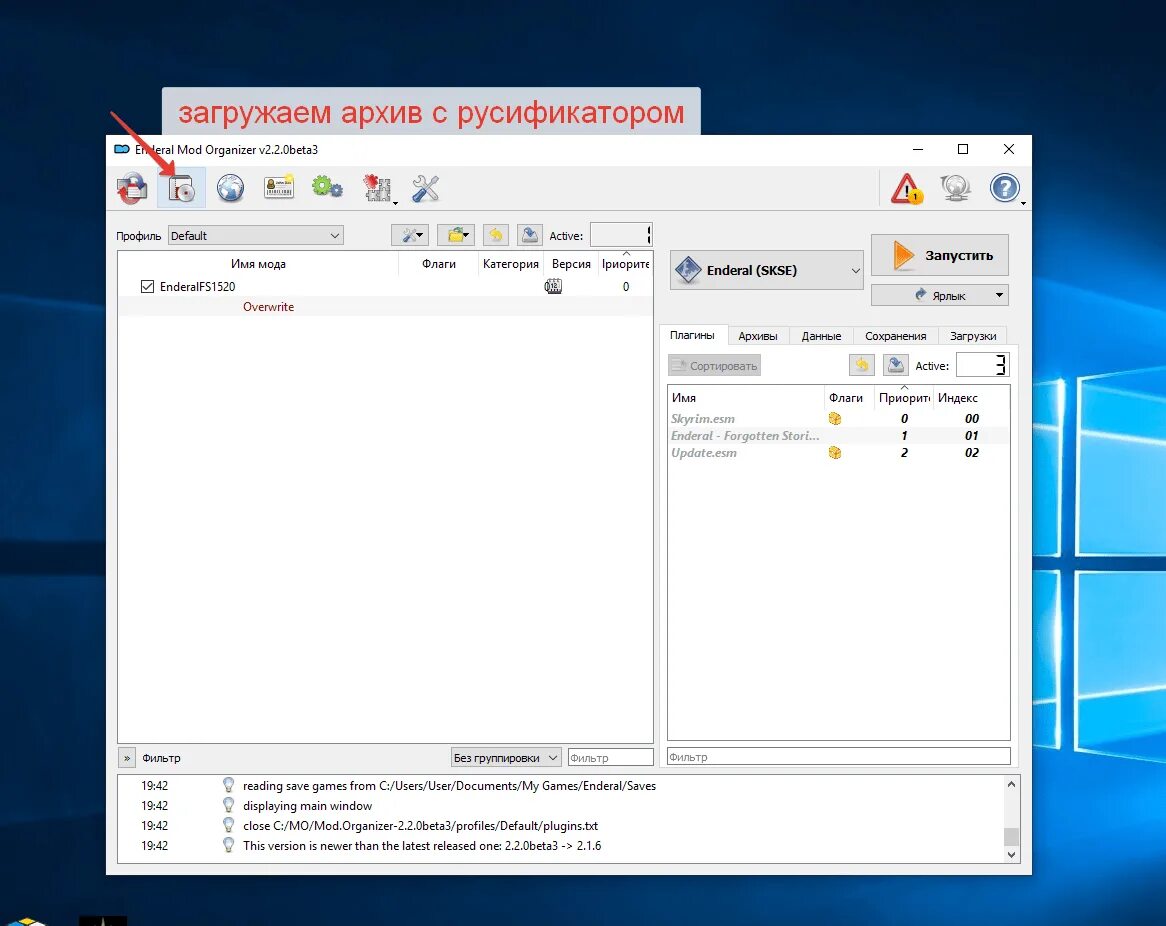Click the mod list Фильтр input field
1166x926 pixels.
[x=611, y=757]
